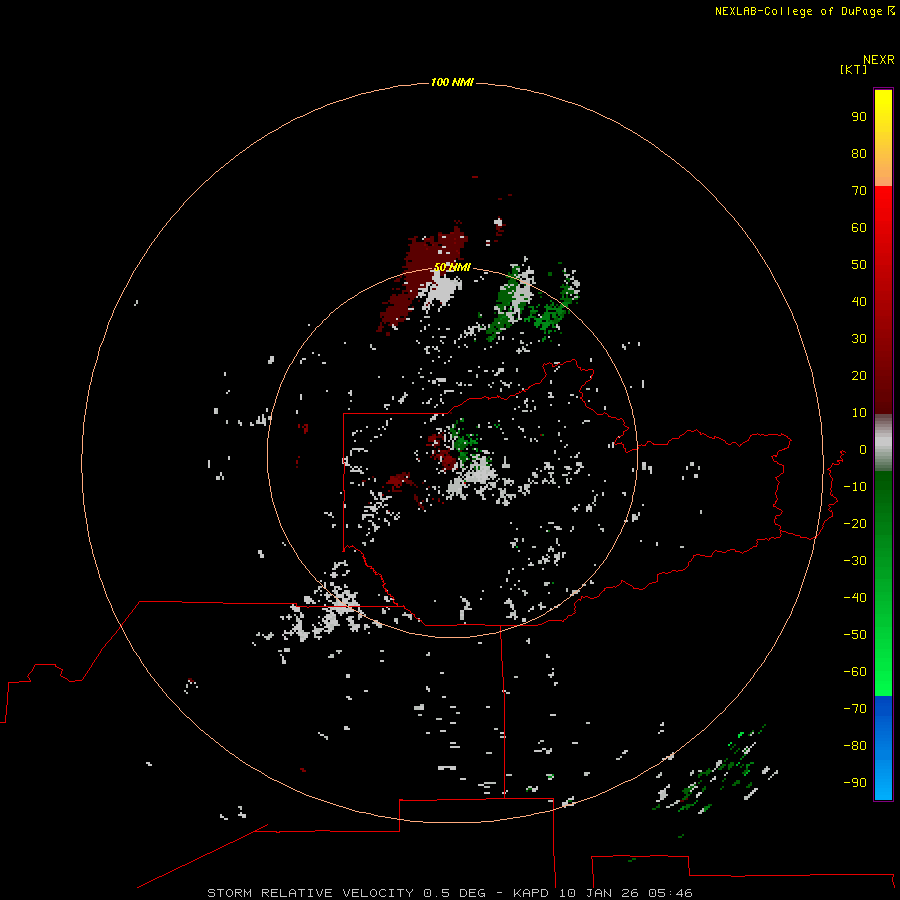Click the 90 value on velocity scale

859,117
